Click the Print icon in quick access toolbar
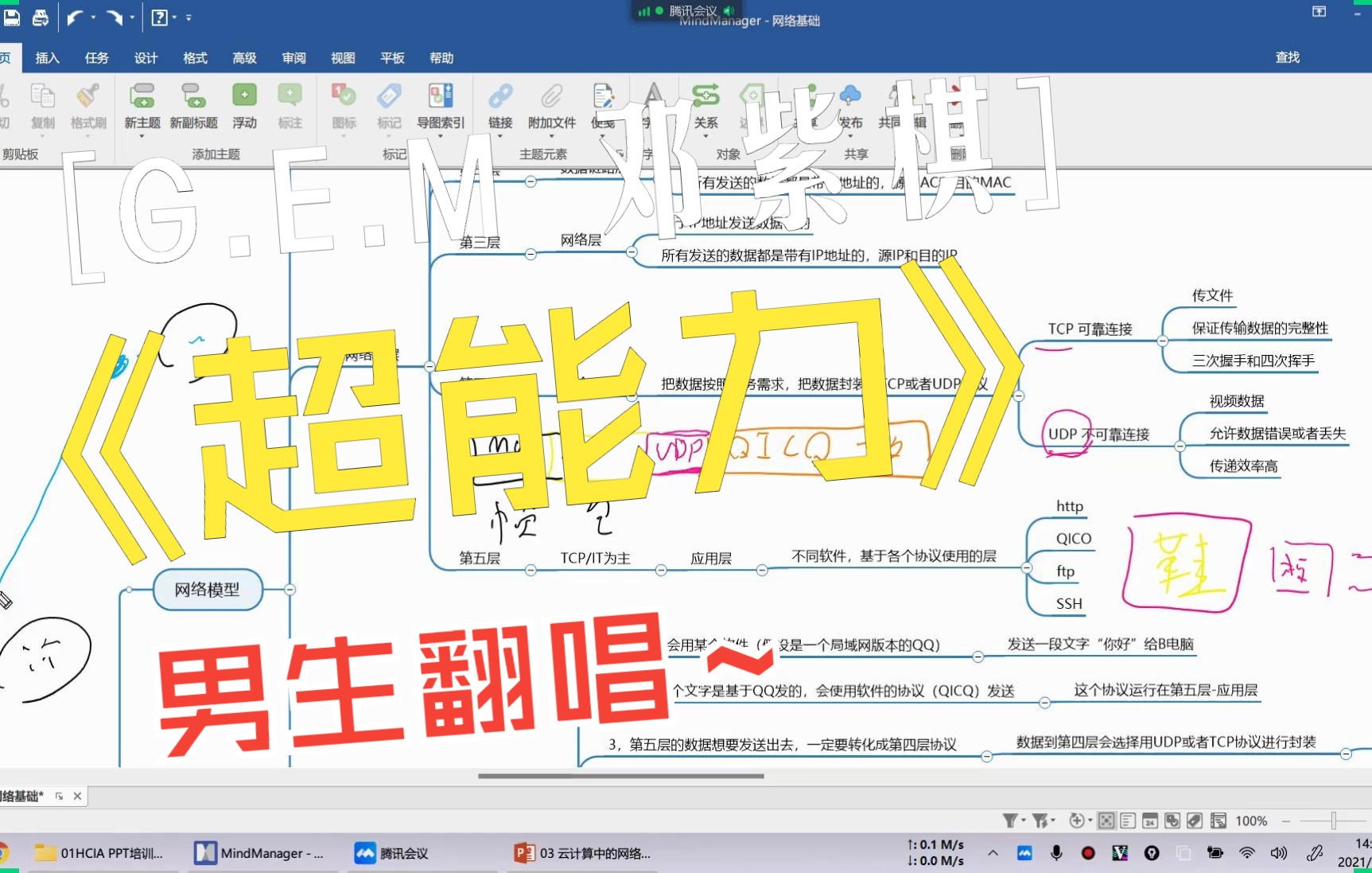1372x873 pixels. [x=40, y=17]
